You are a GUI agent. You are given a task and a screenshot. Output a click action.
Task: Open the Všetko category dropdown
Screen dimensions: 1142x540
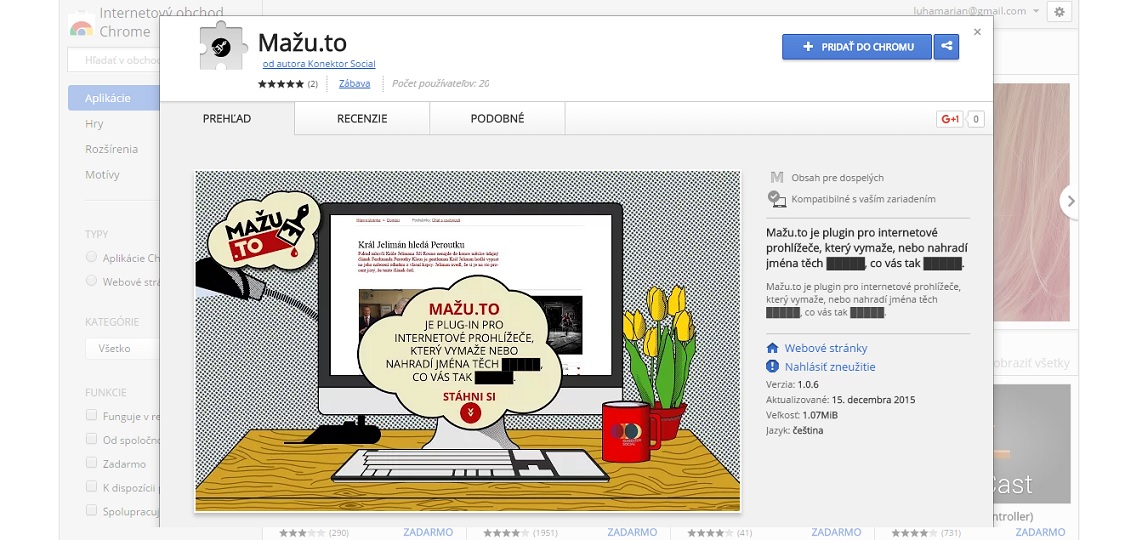[122, 349]
